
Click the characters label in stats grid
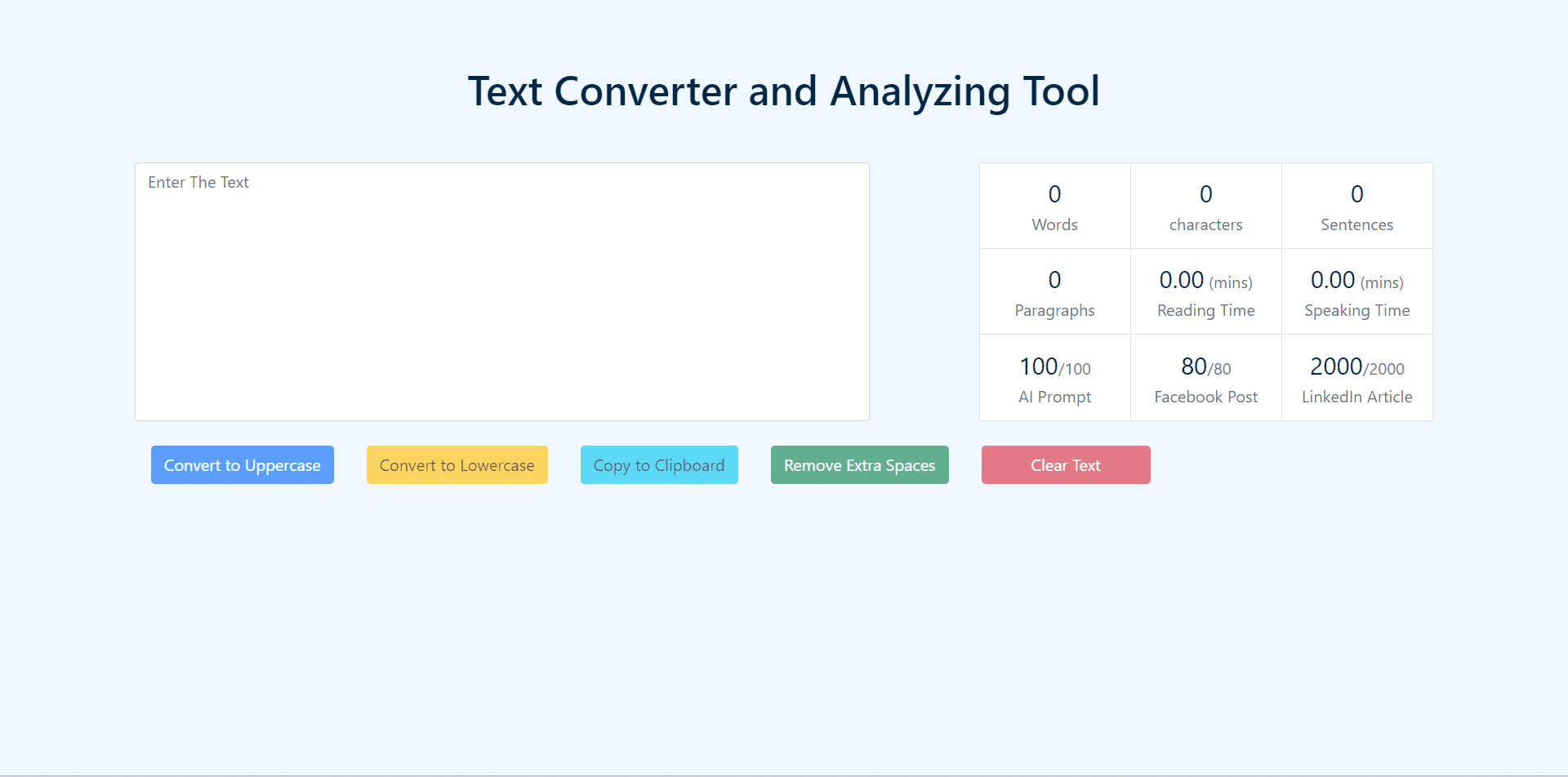(x=1205, y=225)
